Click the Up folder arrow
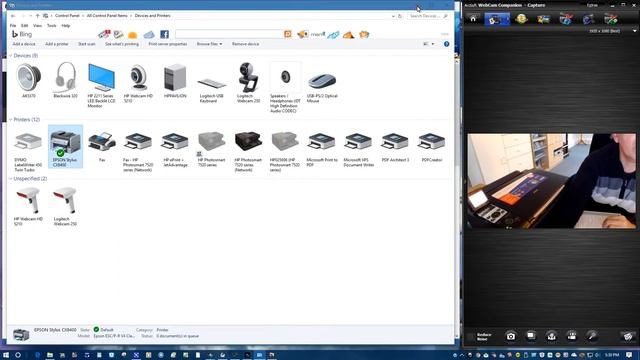The width and height of the screenshot is (640, 360). tap(37, 16)
